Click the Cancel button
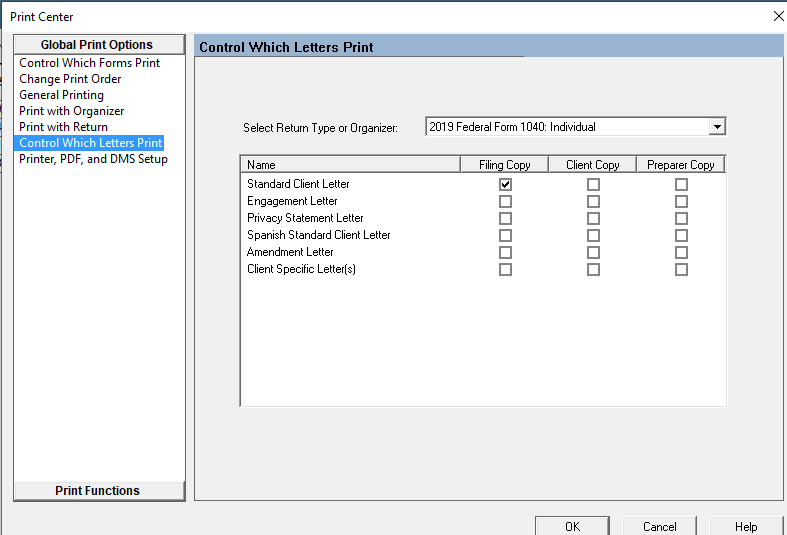 point(659,526)
